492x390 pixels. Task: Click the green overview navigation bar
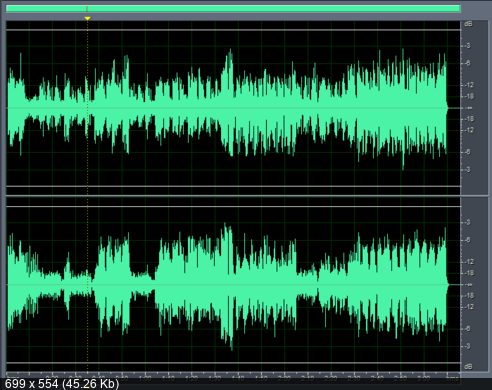coord(233,9)
